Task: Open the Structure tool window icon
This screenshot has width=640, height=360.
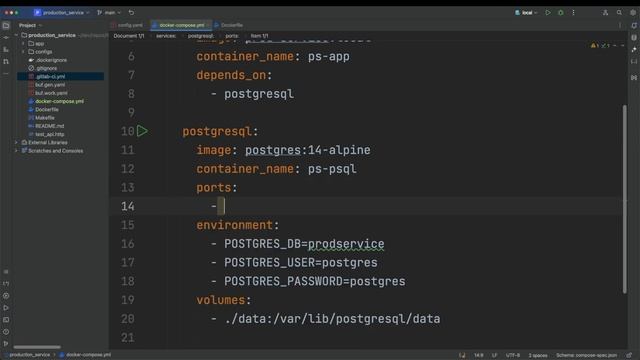Action: [x=6, y=49]
